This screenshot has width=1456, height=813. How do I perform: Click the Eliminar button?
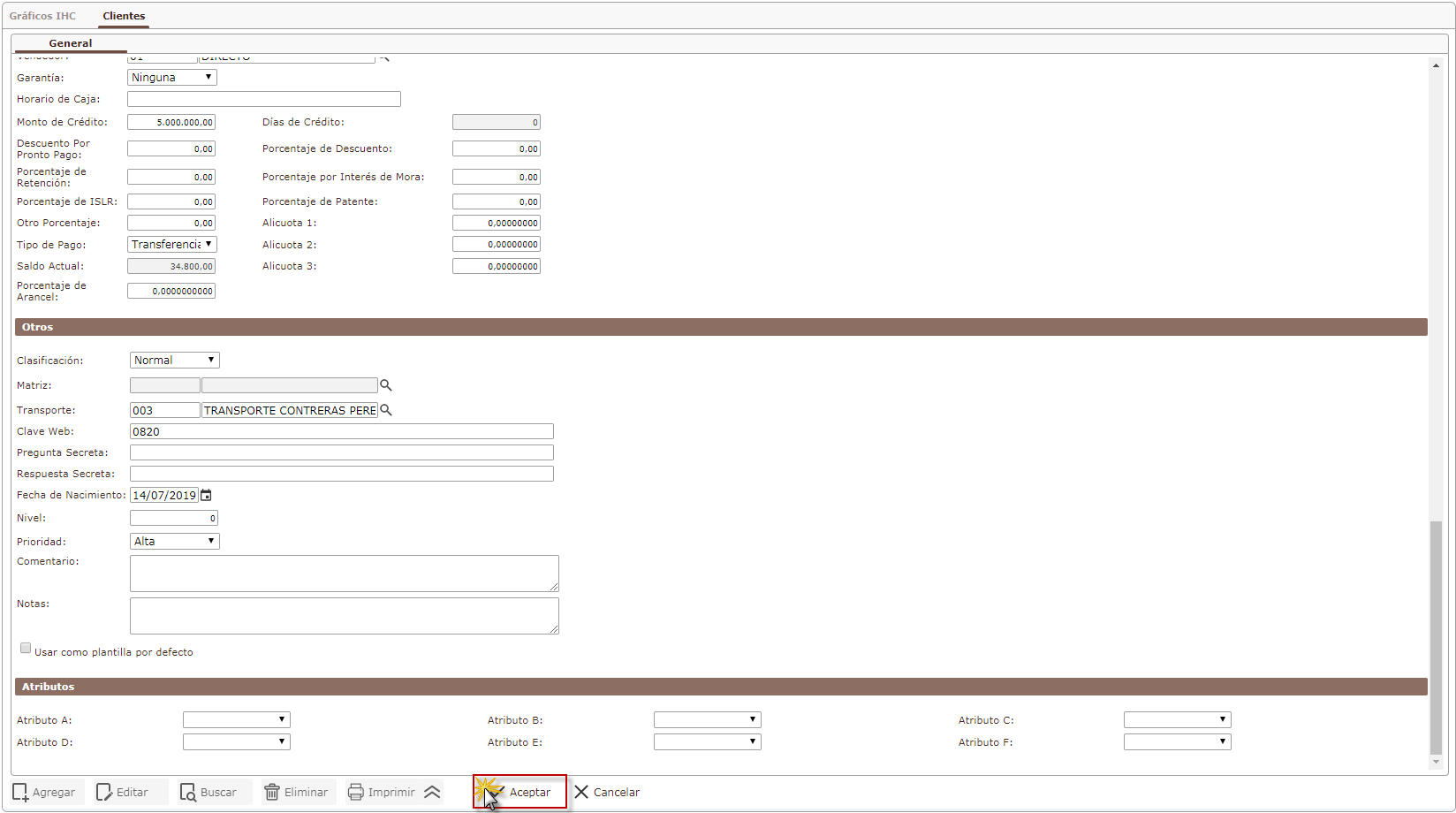pos(297,793)
